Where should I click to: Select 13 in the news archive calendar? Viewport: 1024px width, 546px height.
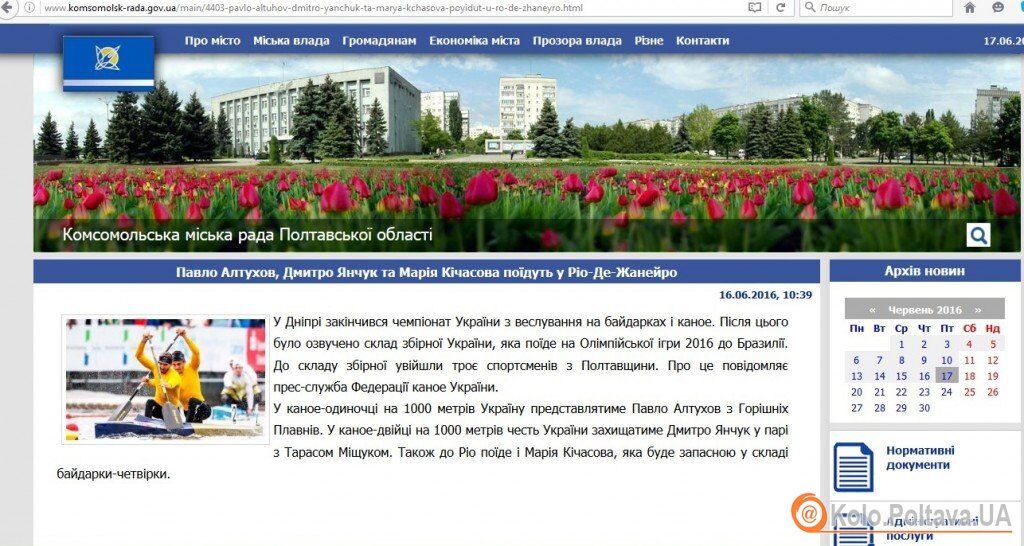857,376
